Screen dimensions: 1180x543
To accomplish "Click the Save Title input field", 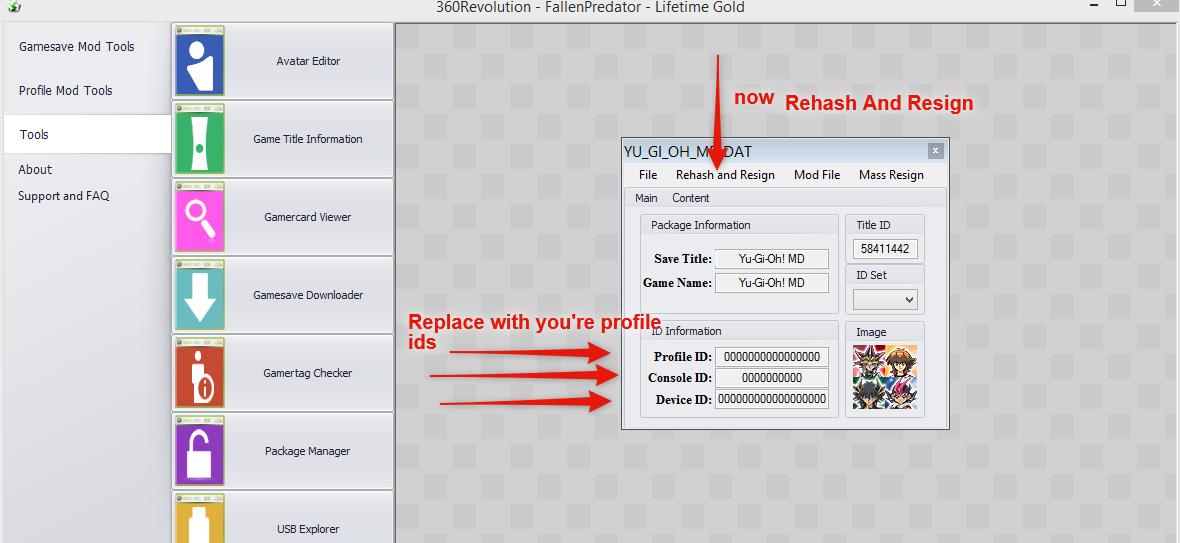I will click(771, 259).
